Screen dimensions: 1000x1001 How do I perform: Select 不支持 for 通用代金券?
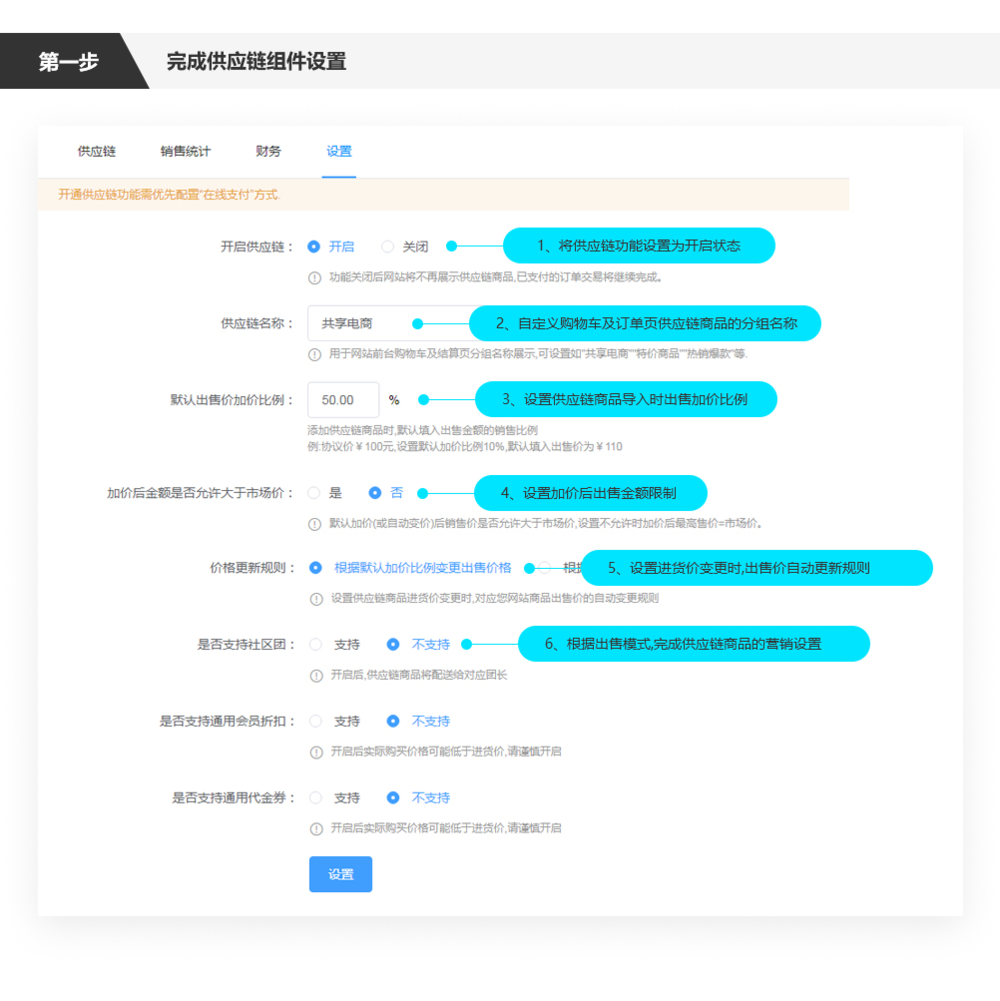coord(393,798)
